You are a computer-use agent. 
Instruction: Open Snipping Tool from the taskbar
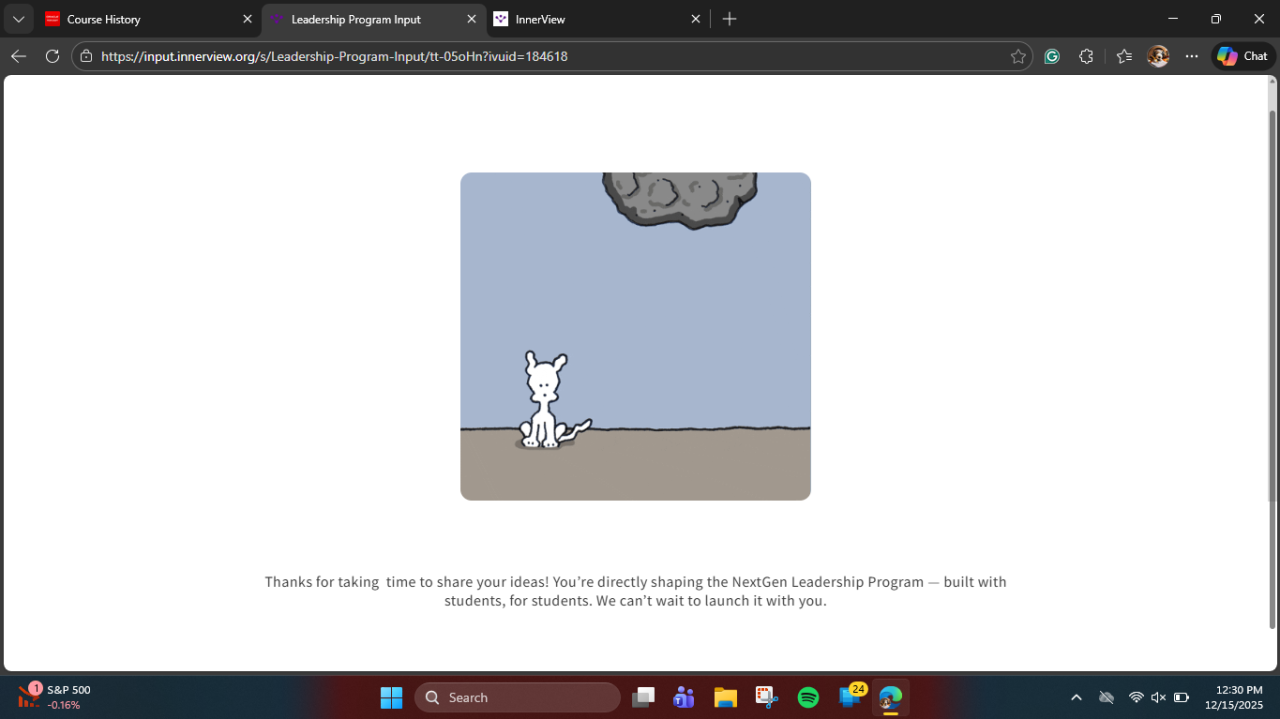pos(767,697)
